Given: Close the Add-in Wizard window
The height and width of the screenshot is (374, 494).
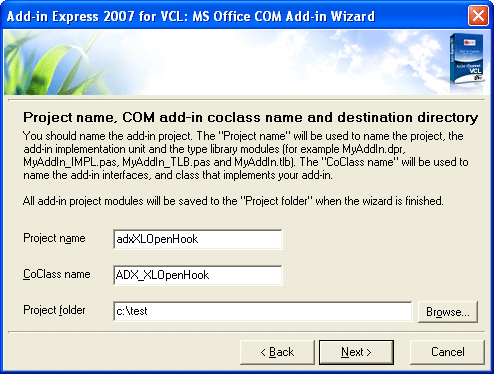Looking at the screenshot, I should click(478, 15).
